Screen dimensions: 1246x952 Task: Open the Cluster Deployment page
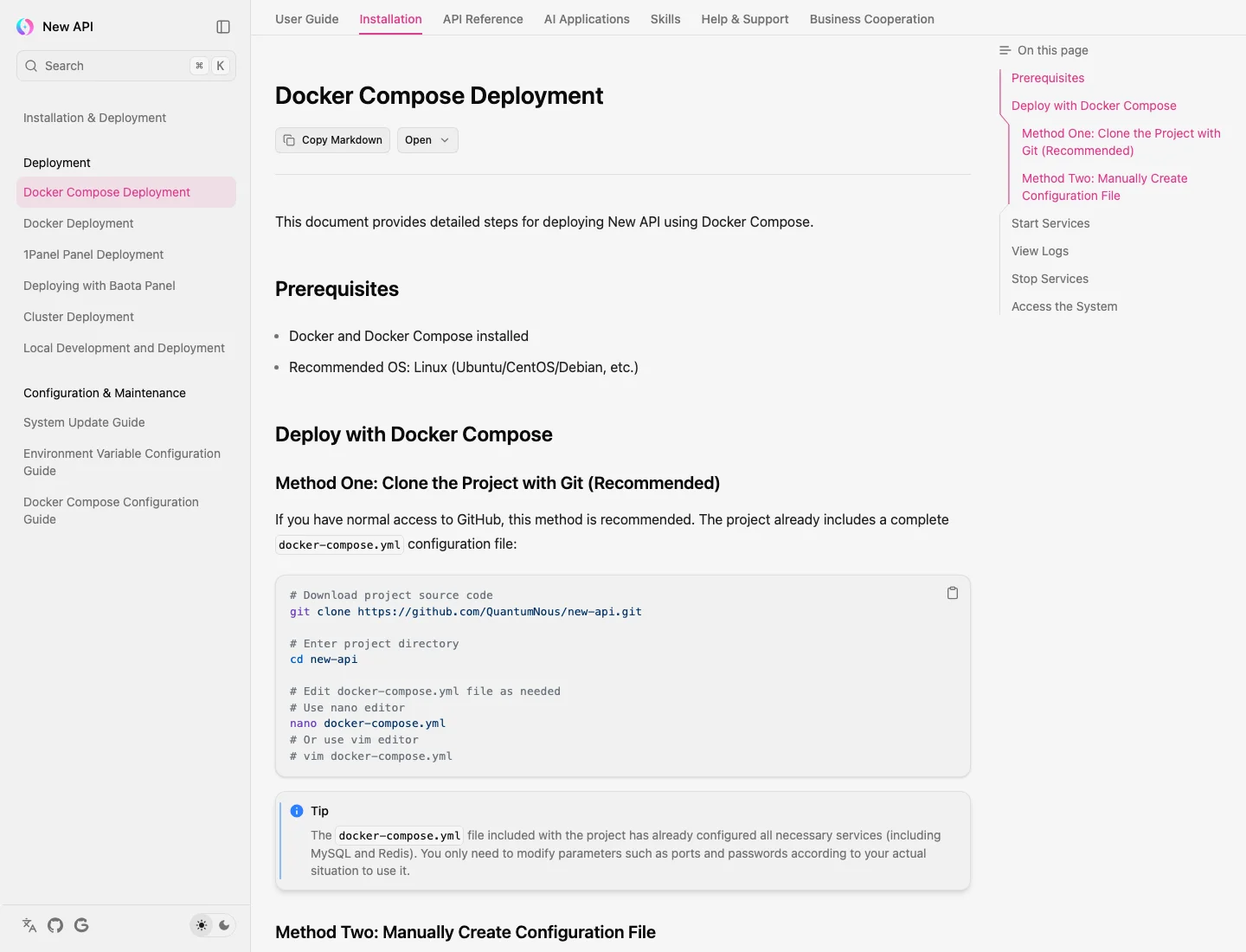[x=126, y=317]
